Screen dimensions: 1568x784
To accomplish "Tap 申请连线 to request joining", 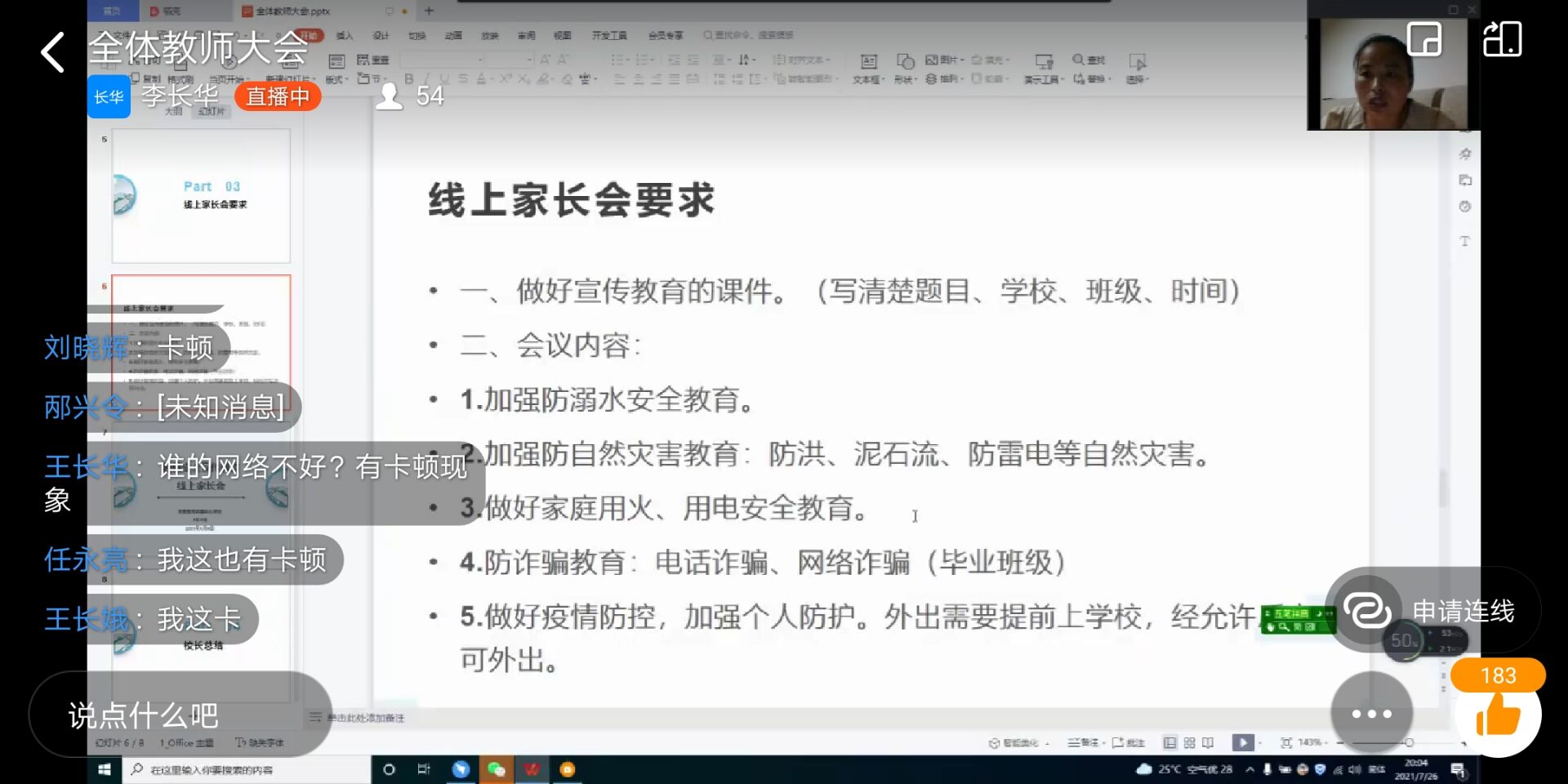I will point(1435,610).
